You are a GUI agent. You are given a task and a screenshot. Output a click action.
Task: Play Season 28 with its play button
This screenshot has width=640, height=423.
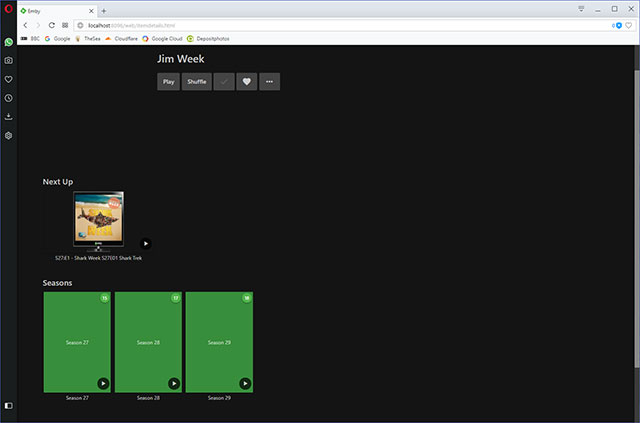click(x=174, y=383)
